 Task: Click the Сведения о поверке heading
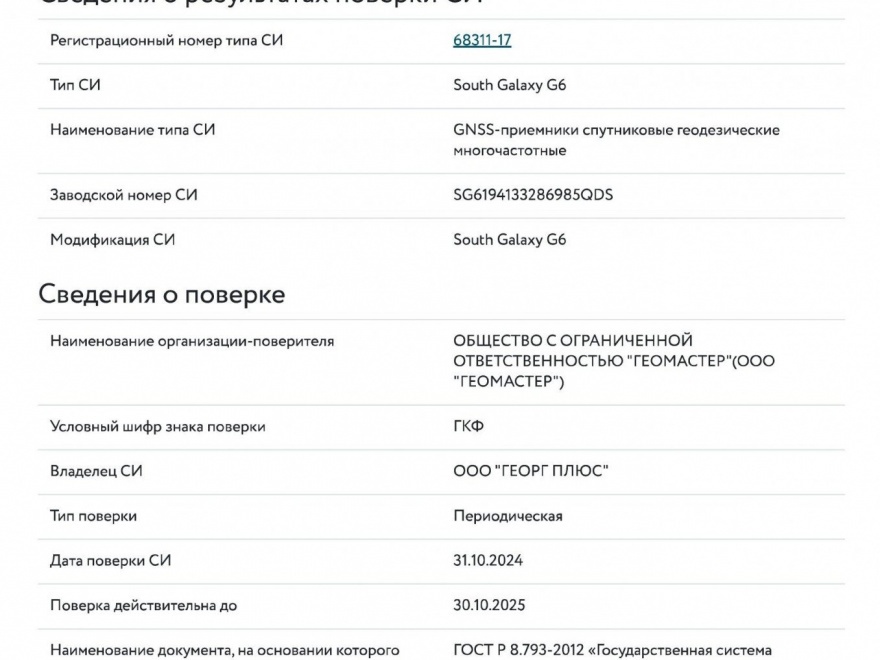pos(162,295)
